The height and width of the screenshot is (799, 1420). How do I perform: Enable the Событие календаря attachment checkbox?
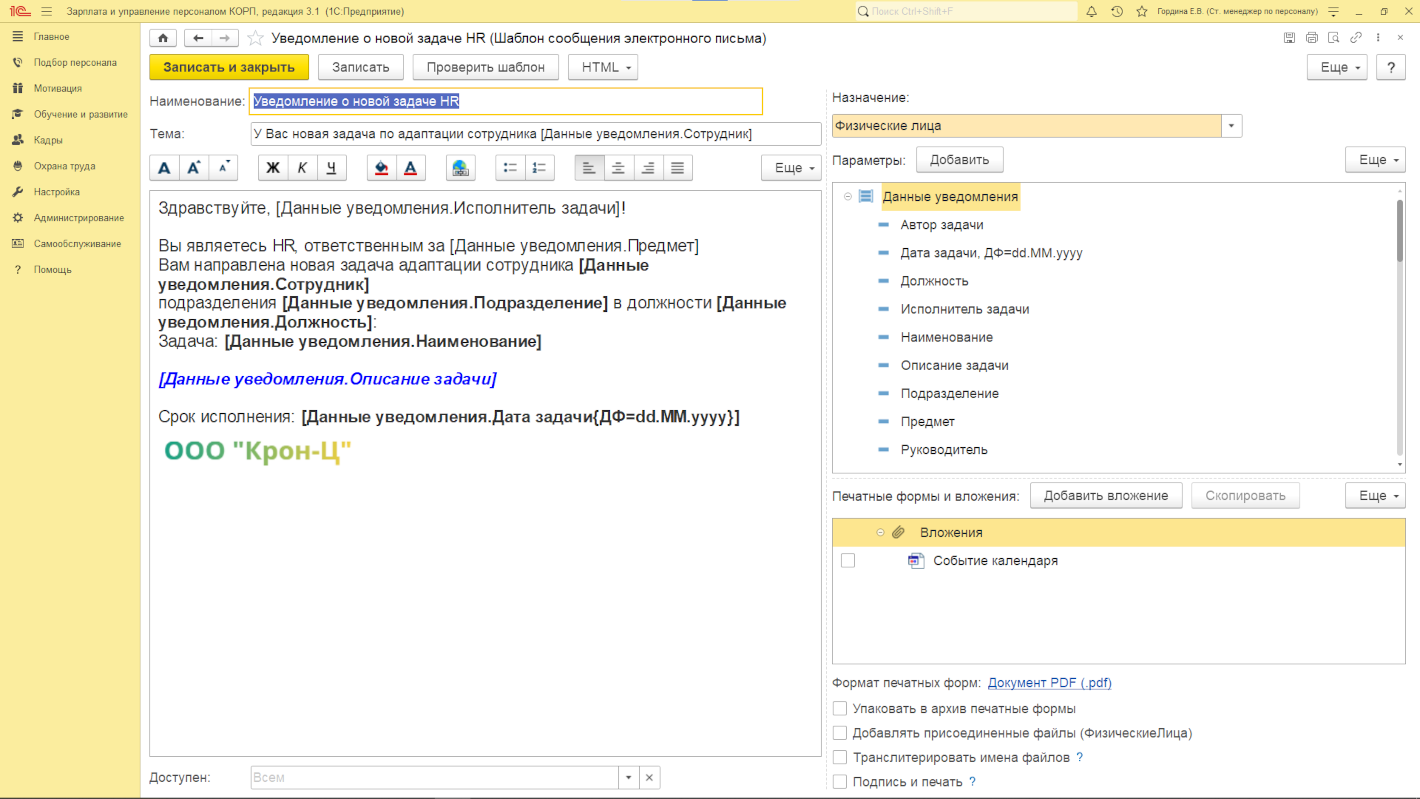[848, 561]
